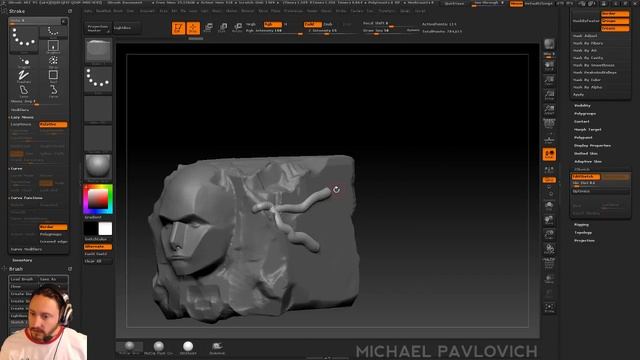Click Load Brush in the Brush palette
The width and height of the screenshot is (640, 360).
[x=23, y=279]
